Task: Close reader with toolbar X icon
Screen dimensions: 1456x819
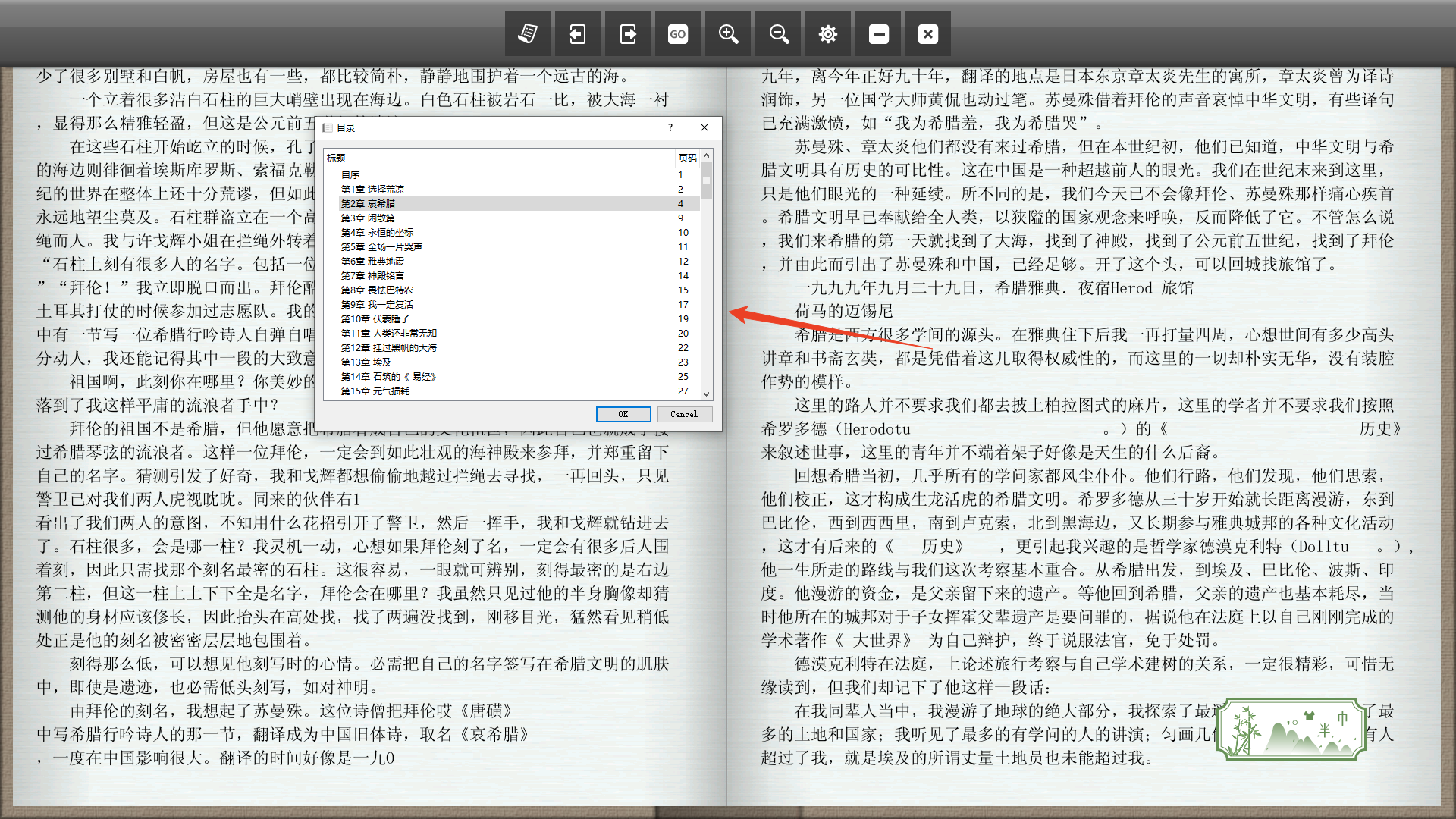Action: 928,34
